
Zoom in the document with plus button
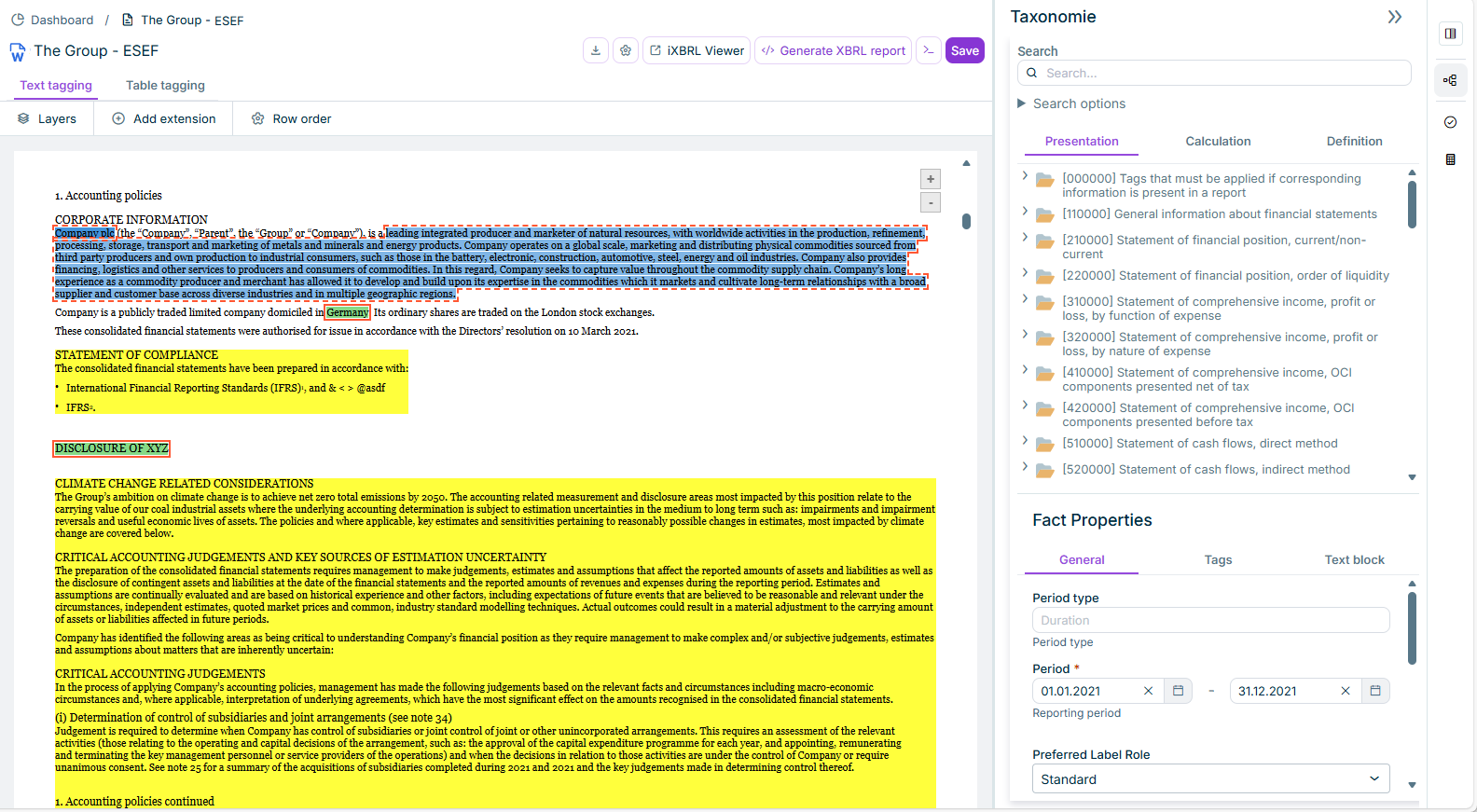click(931, 179)
